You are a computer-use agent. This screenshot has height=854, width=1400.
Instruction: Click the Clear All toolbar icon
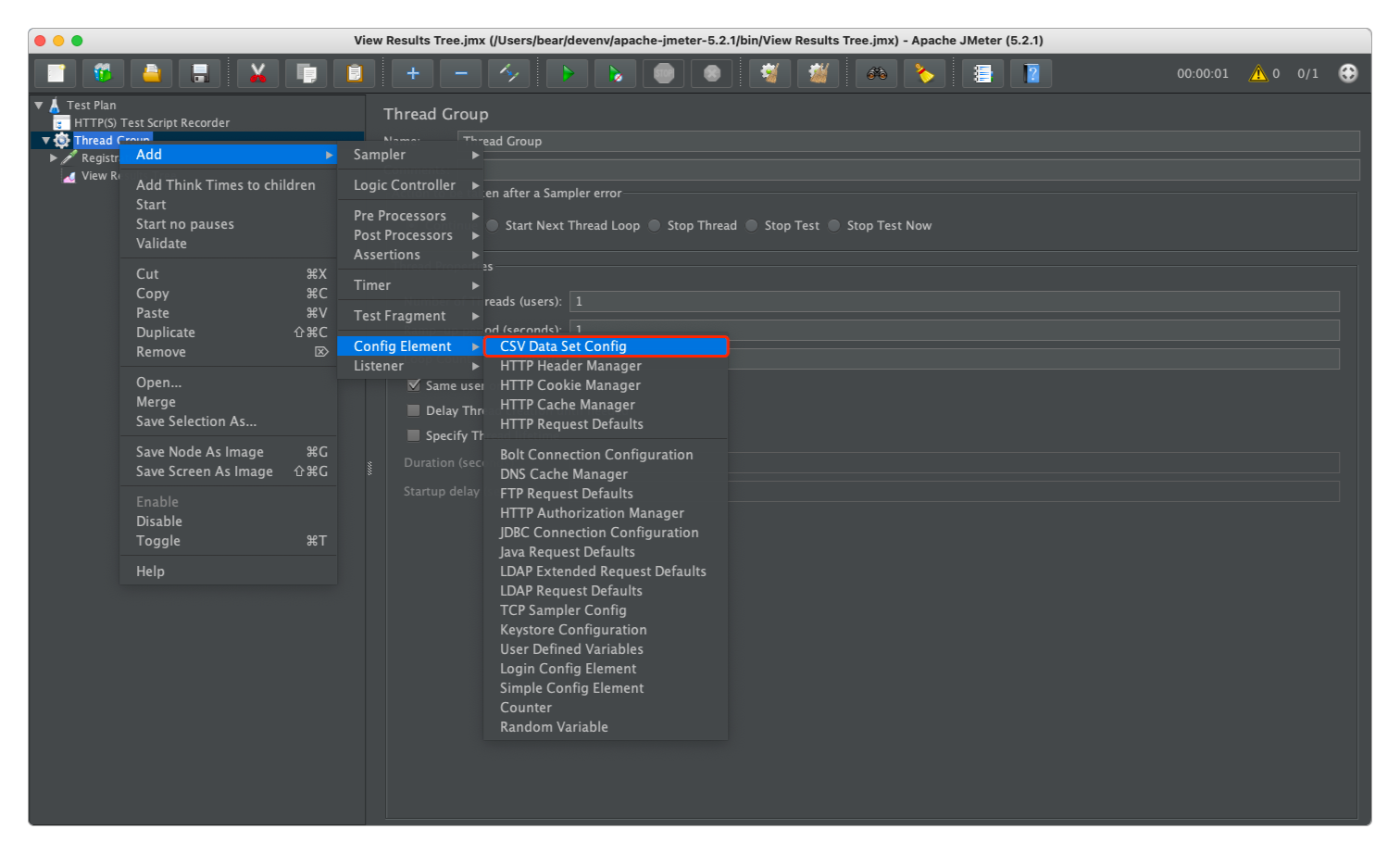click(819, 73)
